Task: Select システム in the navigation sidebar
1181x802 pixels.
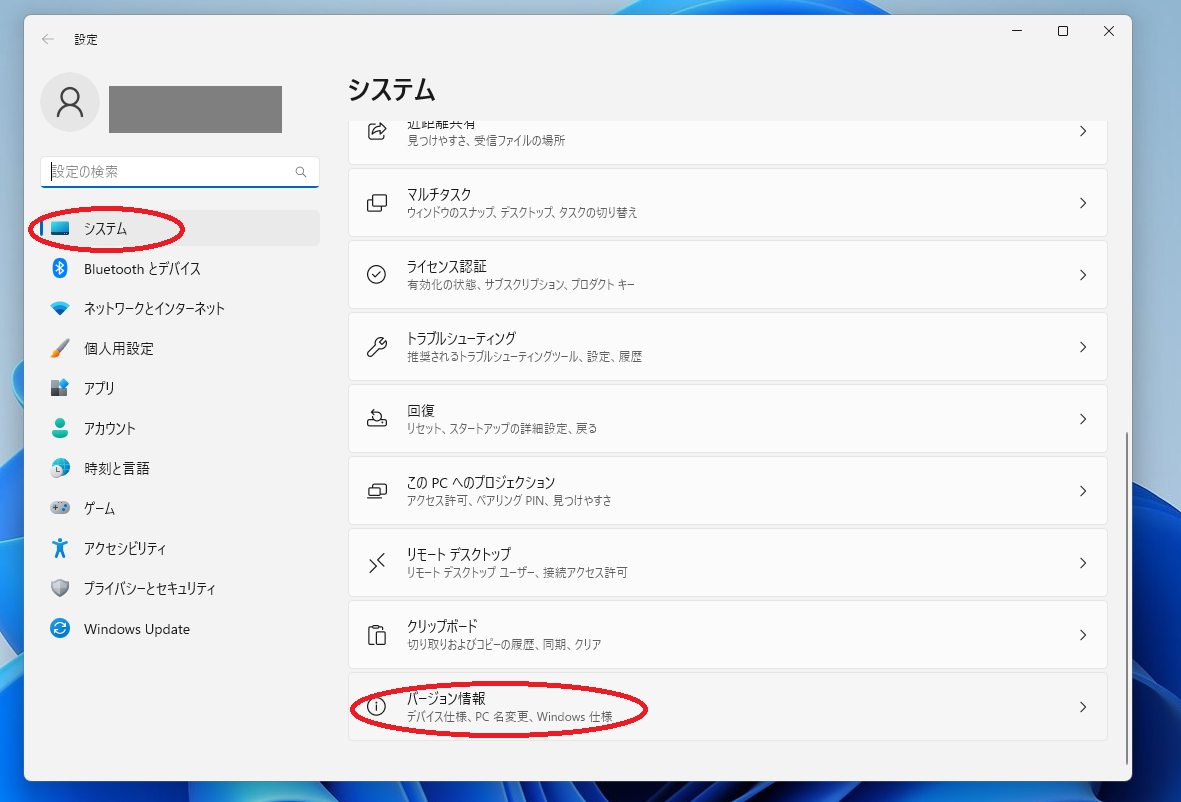Action: tap(107, 228)
